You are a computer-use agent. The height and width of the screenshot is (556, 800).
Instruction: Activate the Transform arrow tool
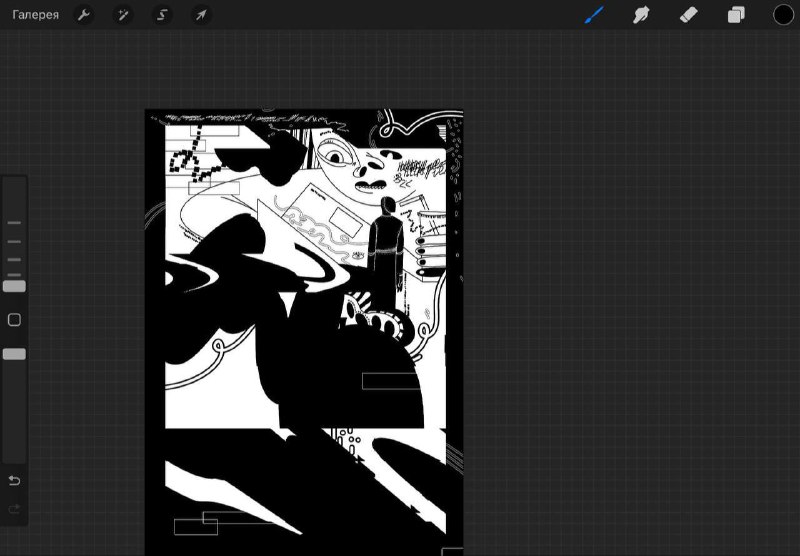tap(201, 15)
